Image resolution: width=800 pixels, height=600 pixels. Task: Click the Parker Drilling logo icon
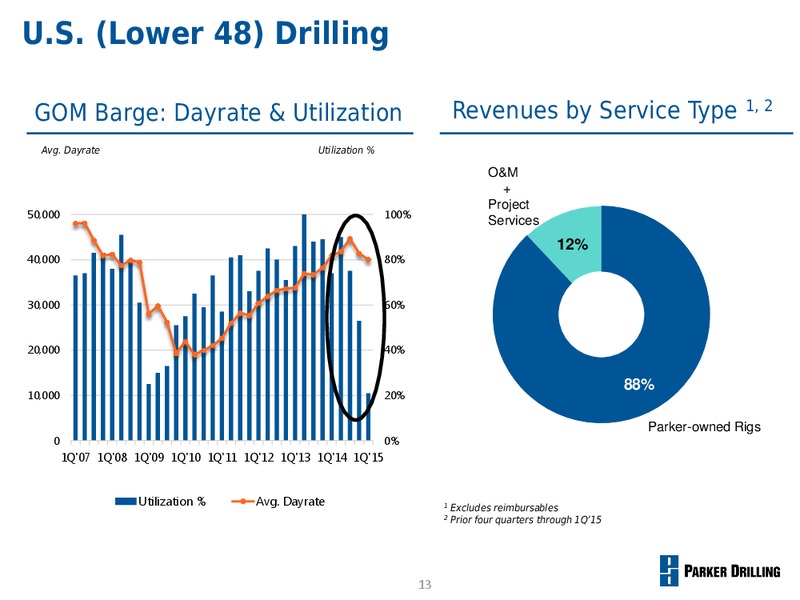(x=669, y=570)
